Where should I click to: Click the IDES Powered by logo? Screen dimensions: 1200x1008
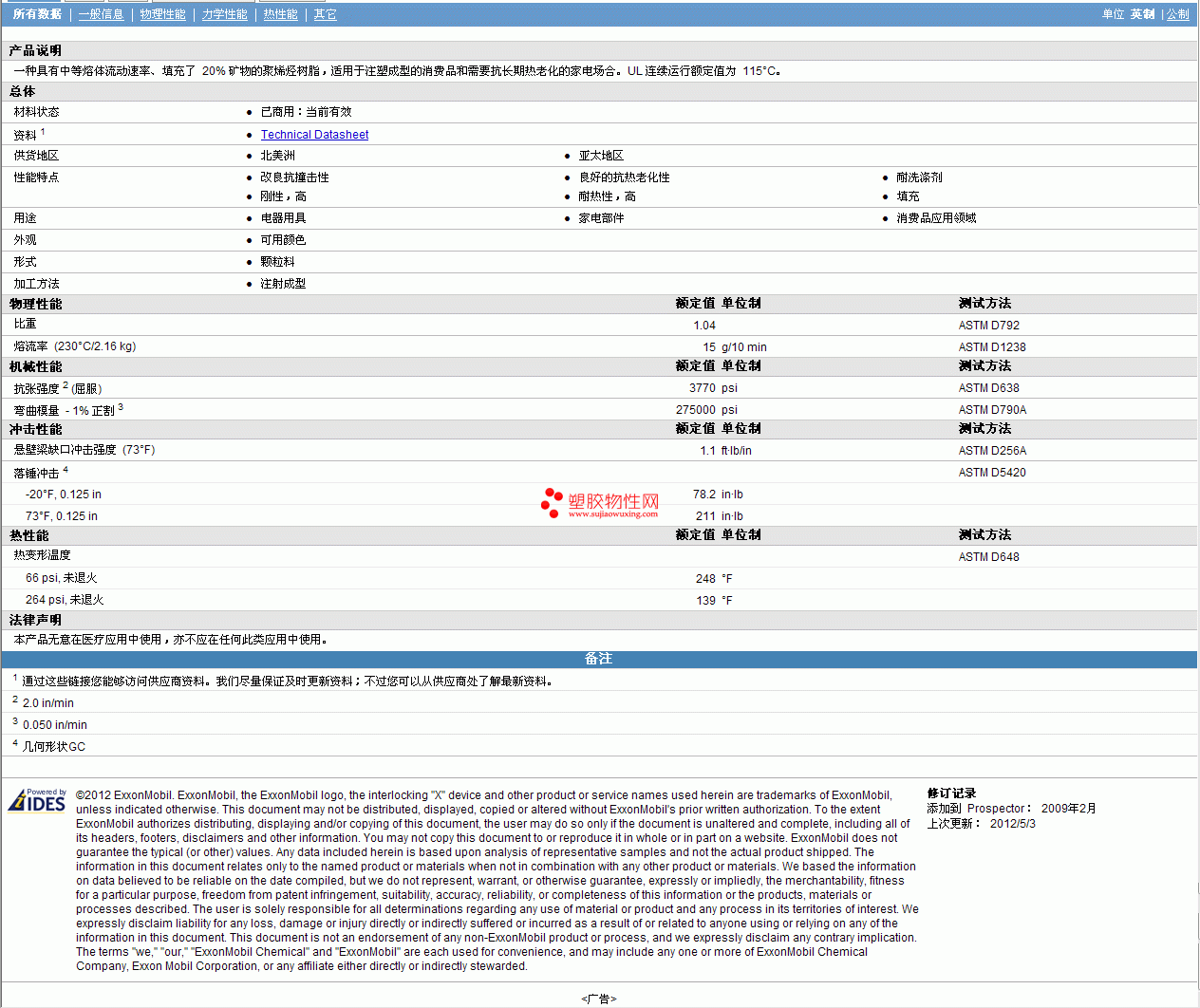(37, 801)
